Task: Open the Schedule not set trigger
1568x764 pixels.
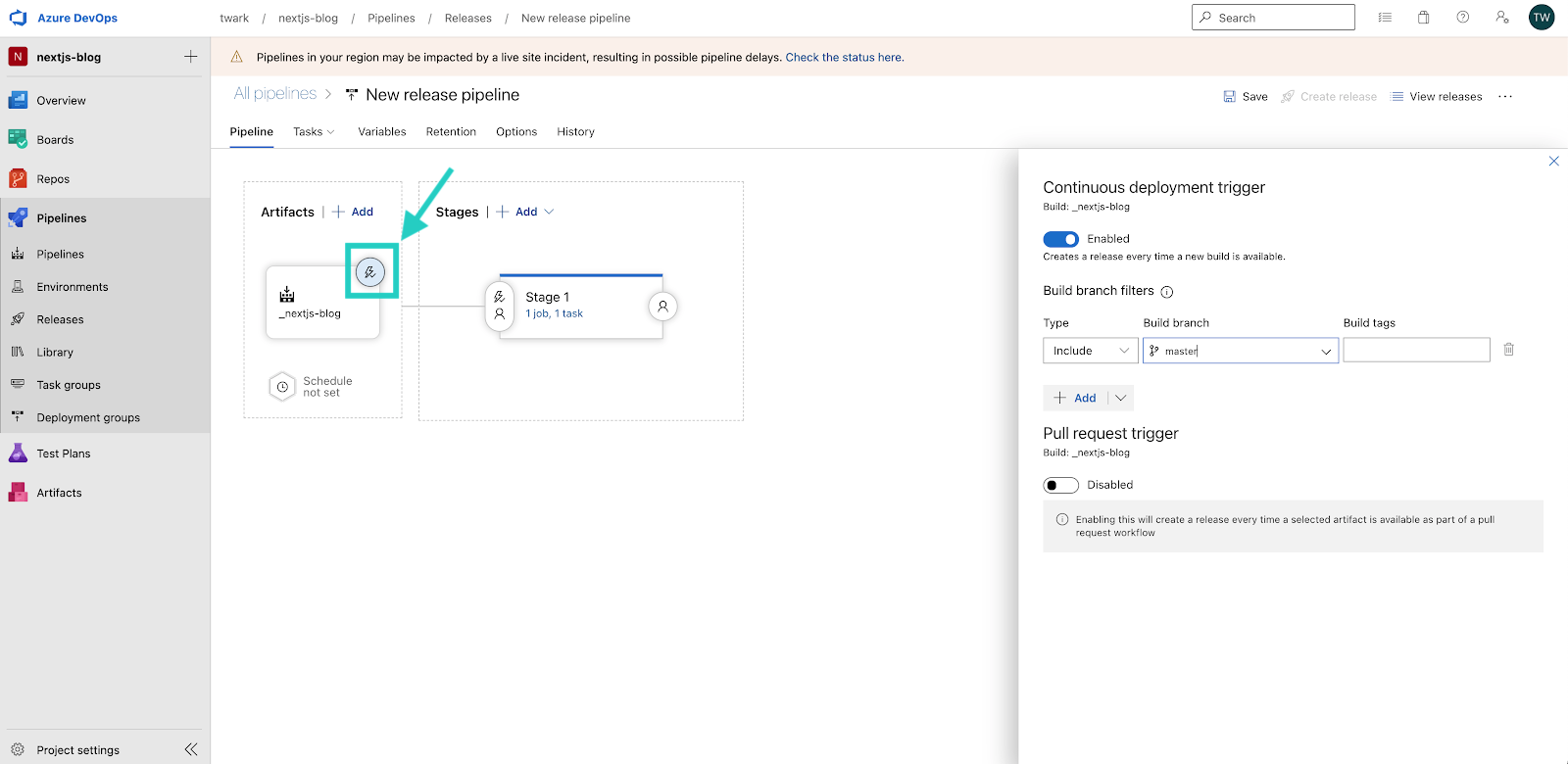Action: pyautogui.click(x=310, y=387)
